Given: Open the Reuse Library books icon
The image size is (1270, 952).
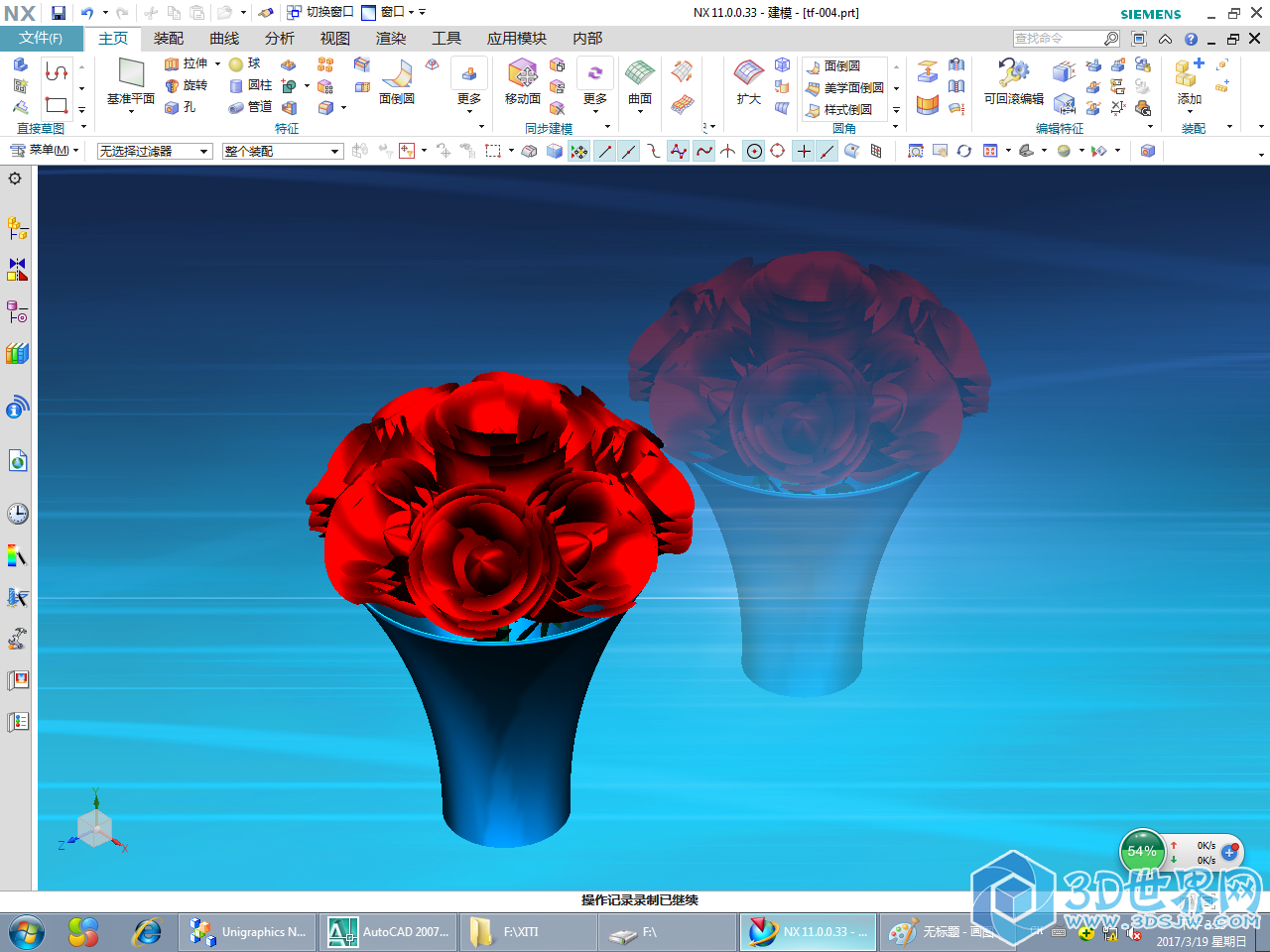Looking at the screenshot, I should [17, 354].
